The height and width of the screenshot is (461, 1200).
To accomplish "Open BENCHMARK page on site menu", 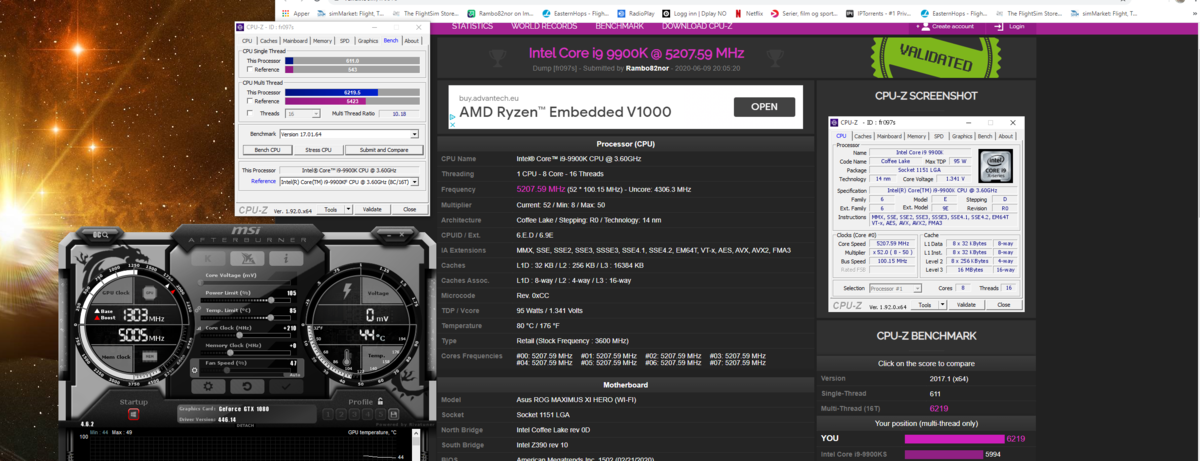I will coord(620,26).
